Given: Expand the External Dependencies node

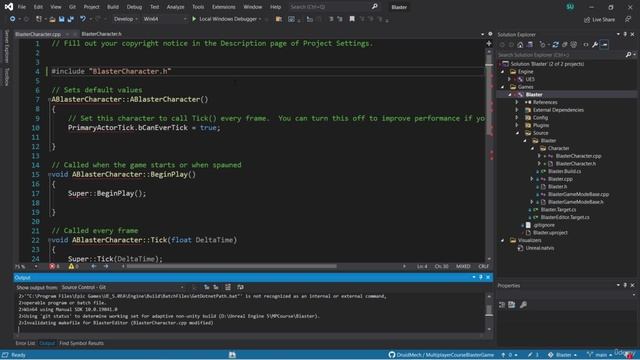Looking at the screenshot, I should point(517,110).
